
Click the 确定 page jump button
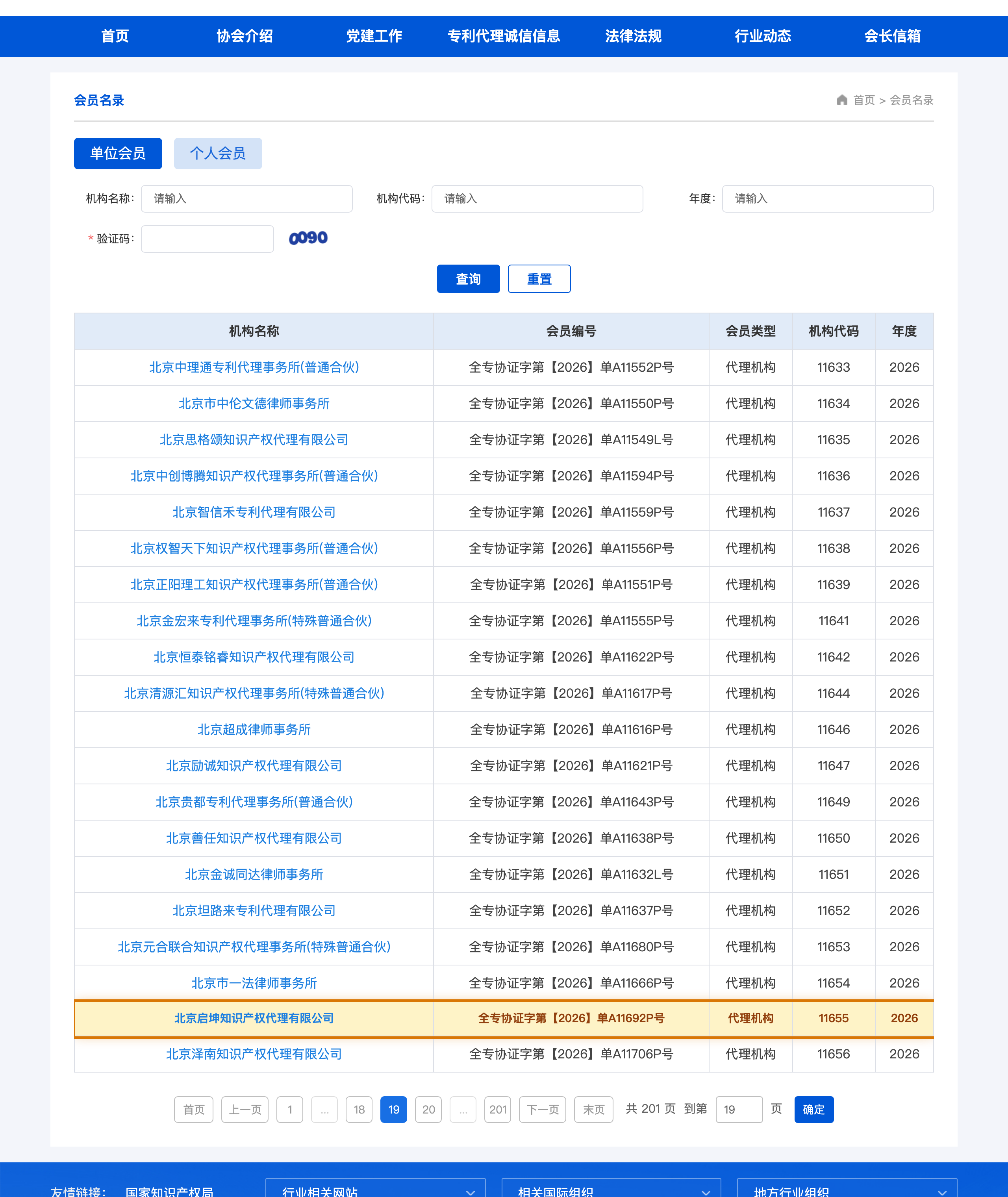pos(814,1109)
